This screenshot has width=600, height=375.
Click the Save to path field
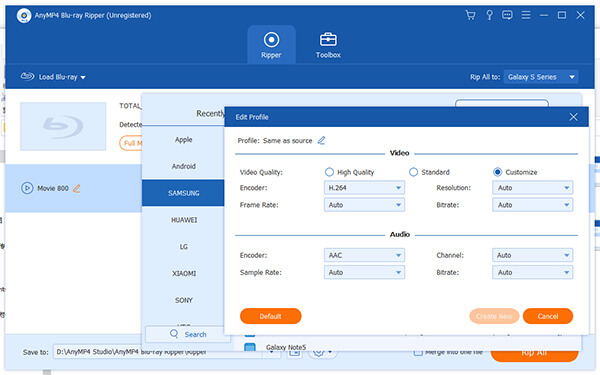[x=159, y=352]
